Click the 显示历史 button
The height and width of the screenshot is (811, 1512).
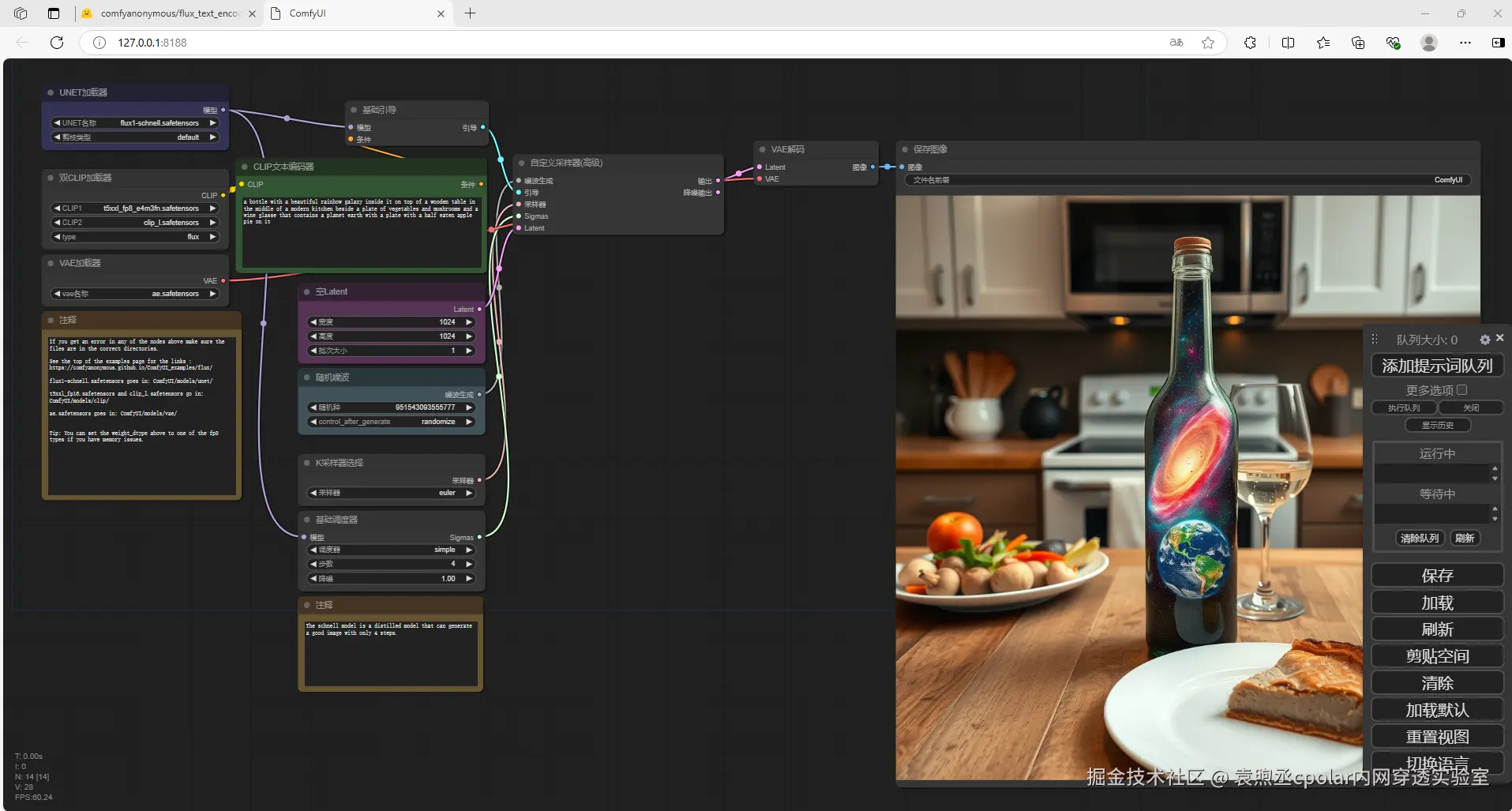coord(1437,425)
